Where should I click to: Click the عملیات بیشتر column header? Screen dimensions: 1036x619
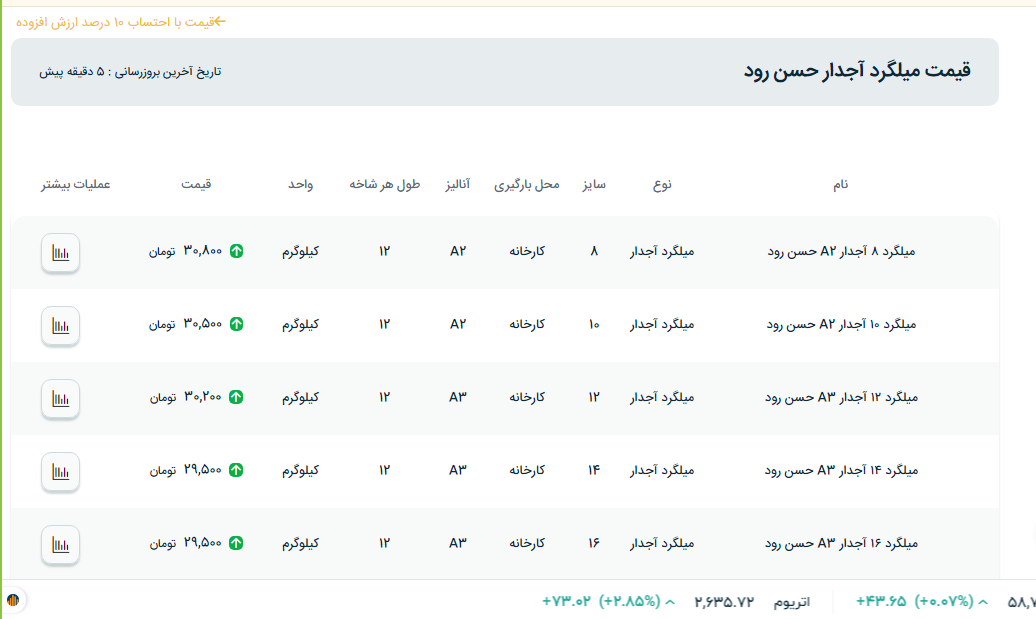click(76, 185)
